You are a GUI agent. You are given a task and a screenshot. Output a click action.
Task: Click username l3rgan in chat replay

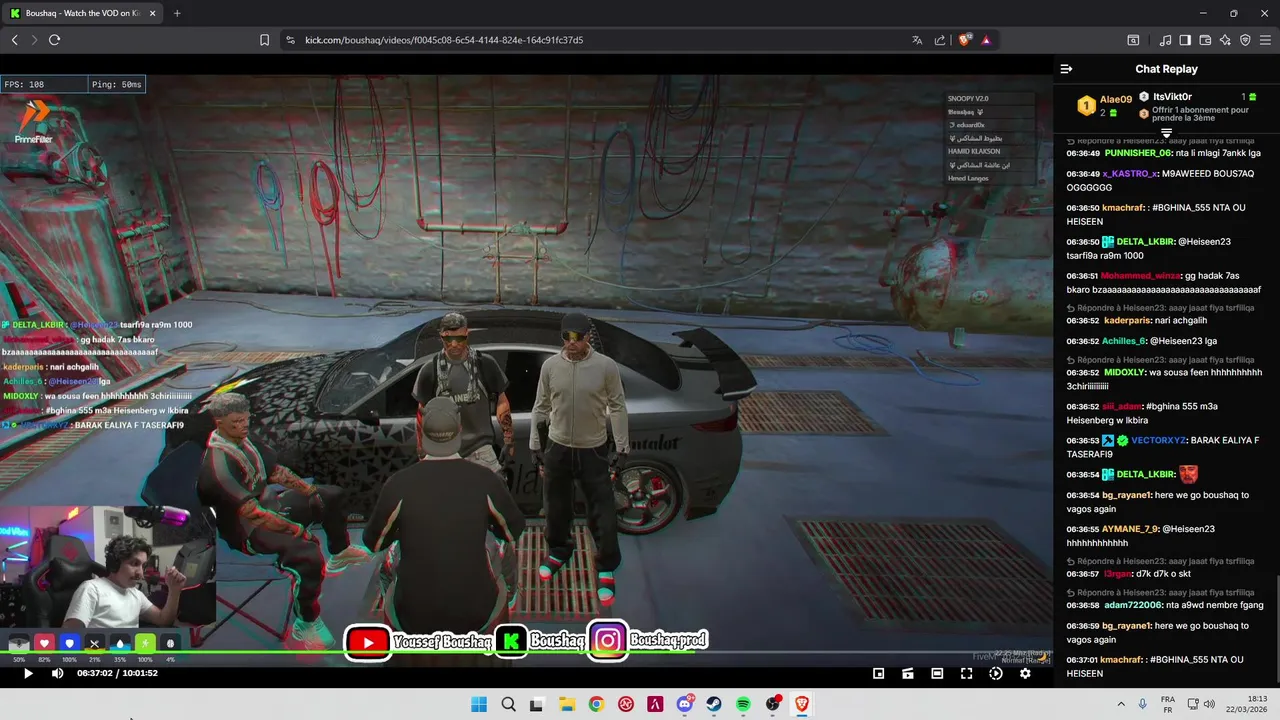[1116, 574]
